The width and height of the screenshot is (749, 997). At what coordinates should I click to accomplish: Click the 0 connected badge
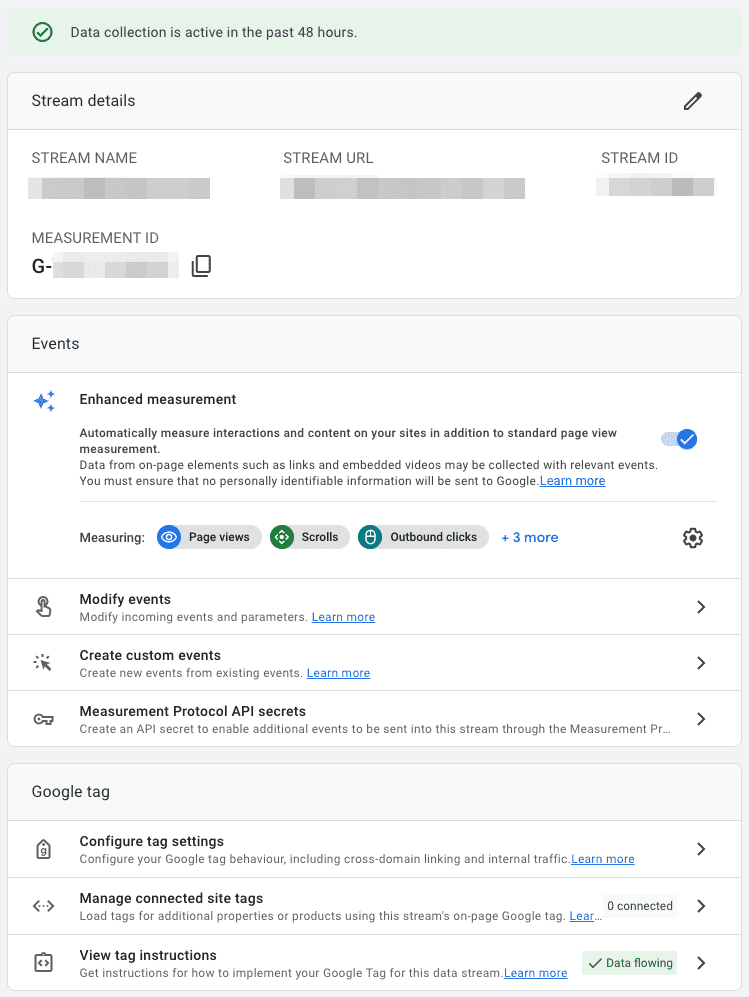tap(639, 906)
